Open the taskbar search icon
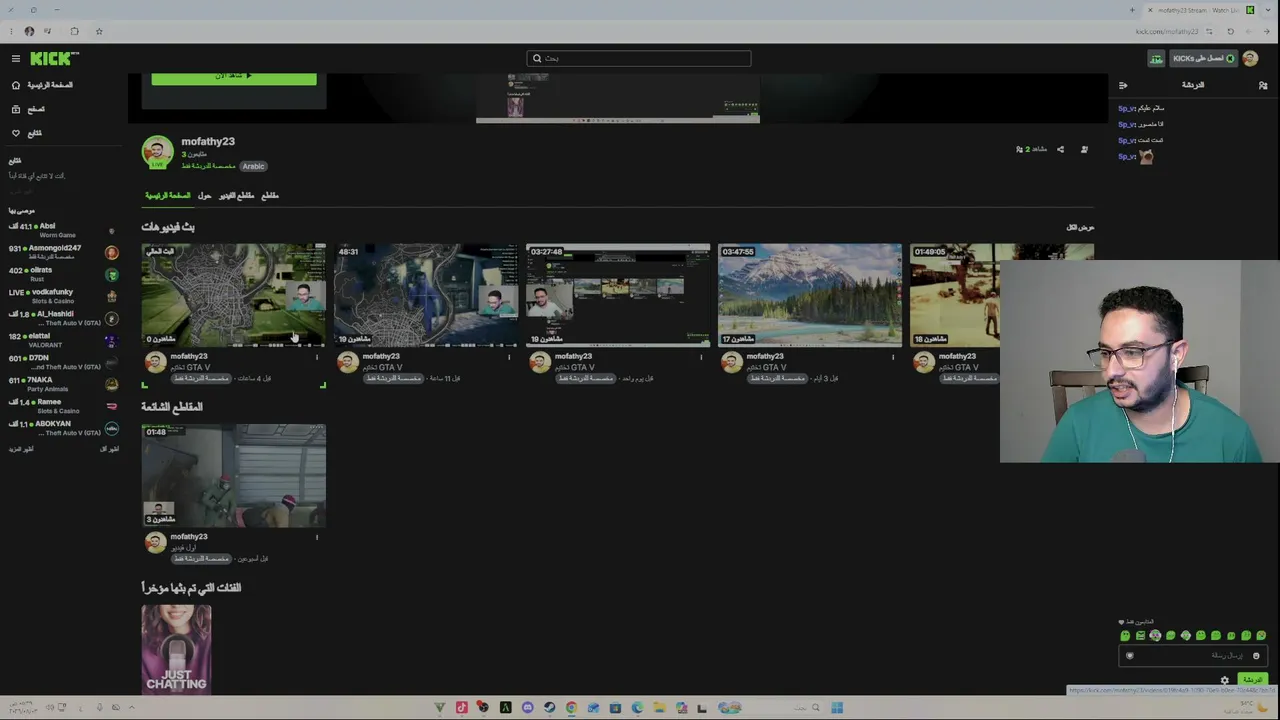This screenshot has height=720, width=1280. (x=816, y=708)
